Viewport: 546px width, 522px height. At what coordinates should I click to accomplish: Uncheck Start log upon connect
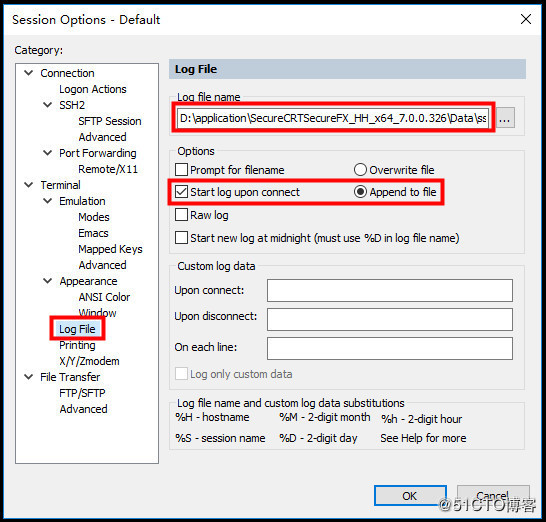181,192
